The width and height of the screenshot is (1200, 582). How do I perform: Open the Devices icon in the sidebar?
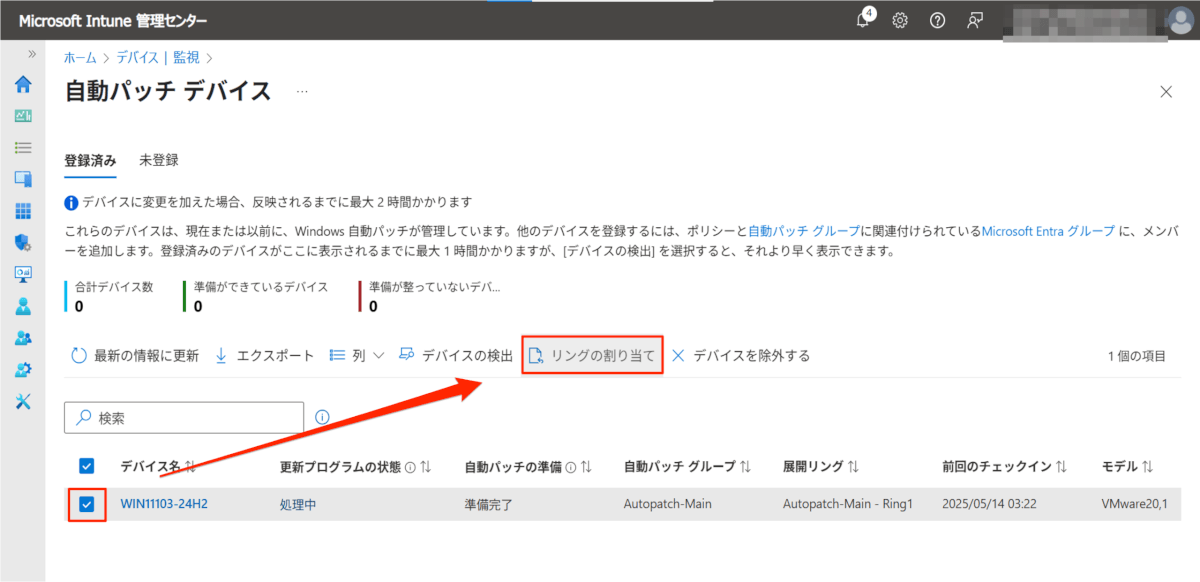pos(23,179)
